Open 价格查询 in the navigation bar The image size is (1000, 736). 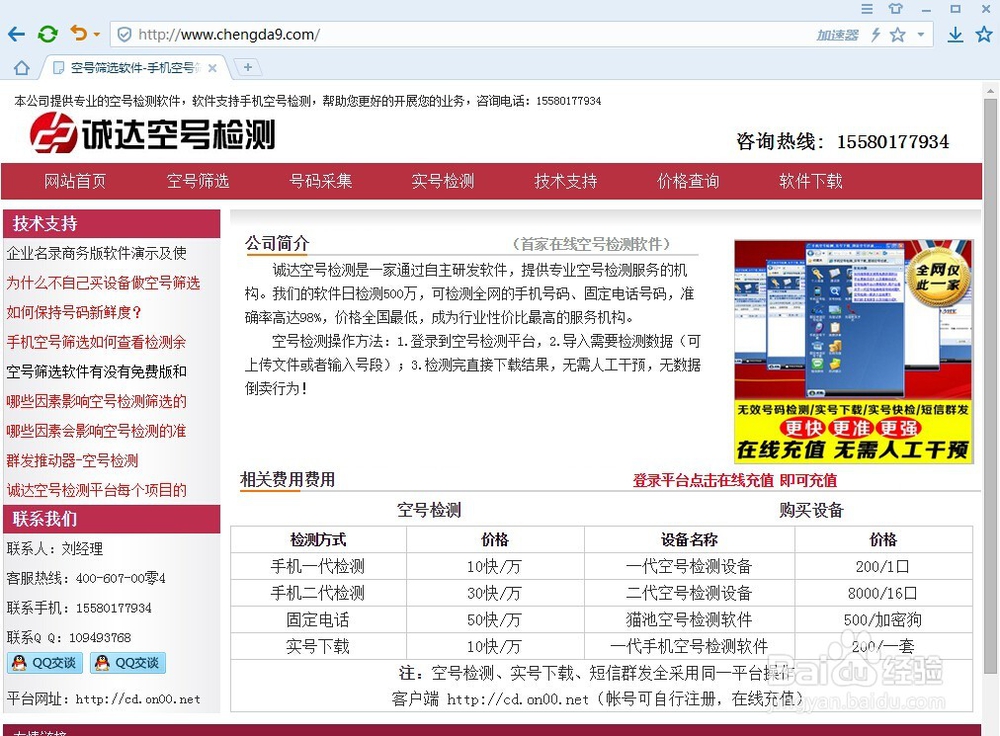click(x=688, y=181)
